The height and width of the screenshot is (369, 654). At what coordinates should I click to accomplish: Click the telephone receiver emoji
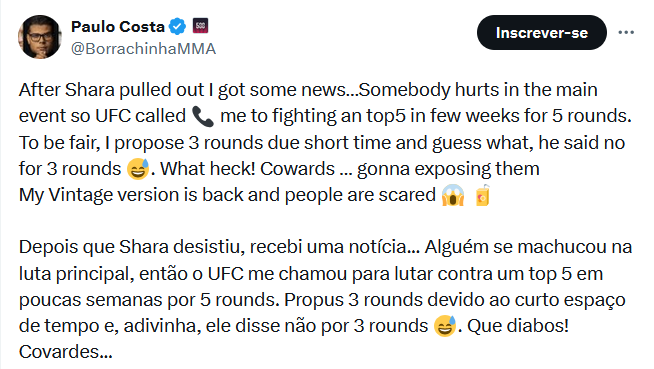click(x=203, y=116)
